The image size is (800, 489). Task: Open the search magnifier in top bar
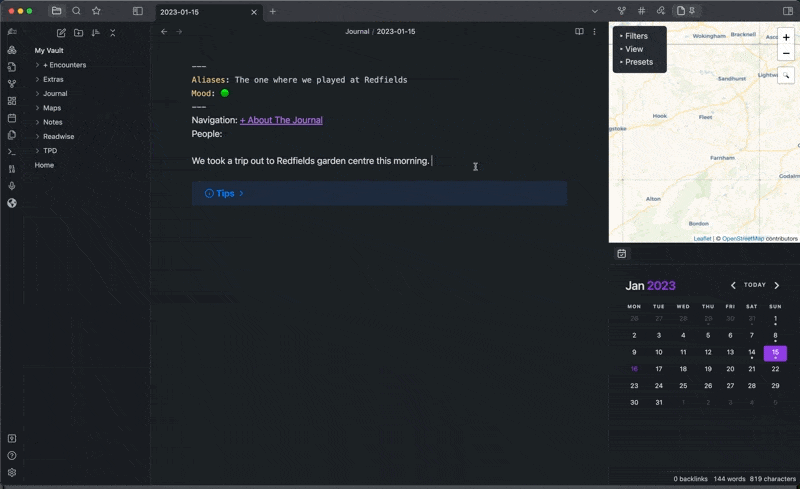click(x=76, y=11)
